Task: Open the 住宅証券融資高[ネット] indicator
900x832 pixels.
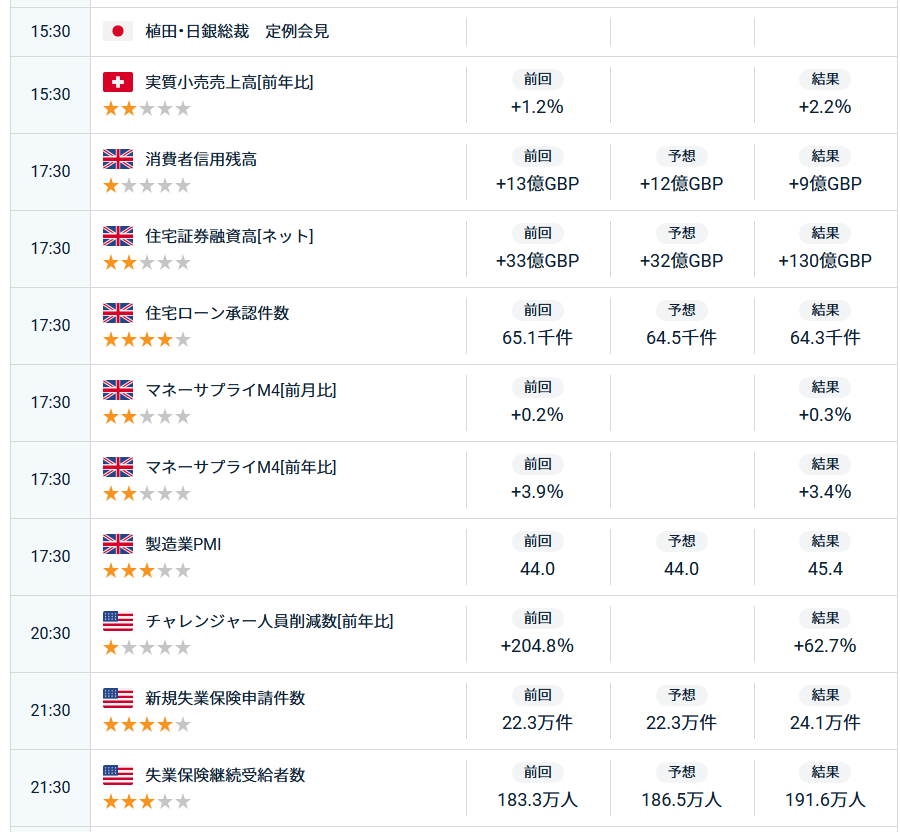Action: (229, 236)
